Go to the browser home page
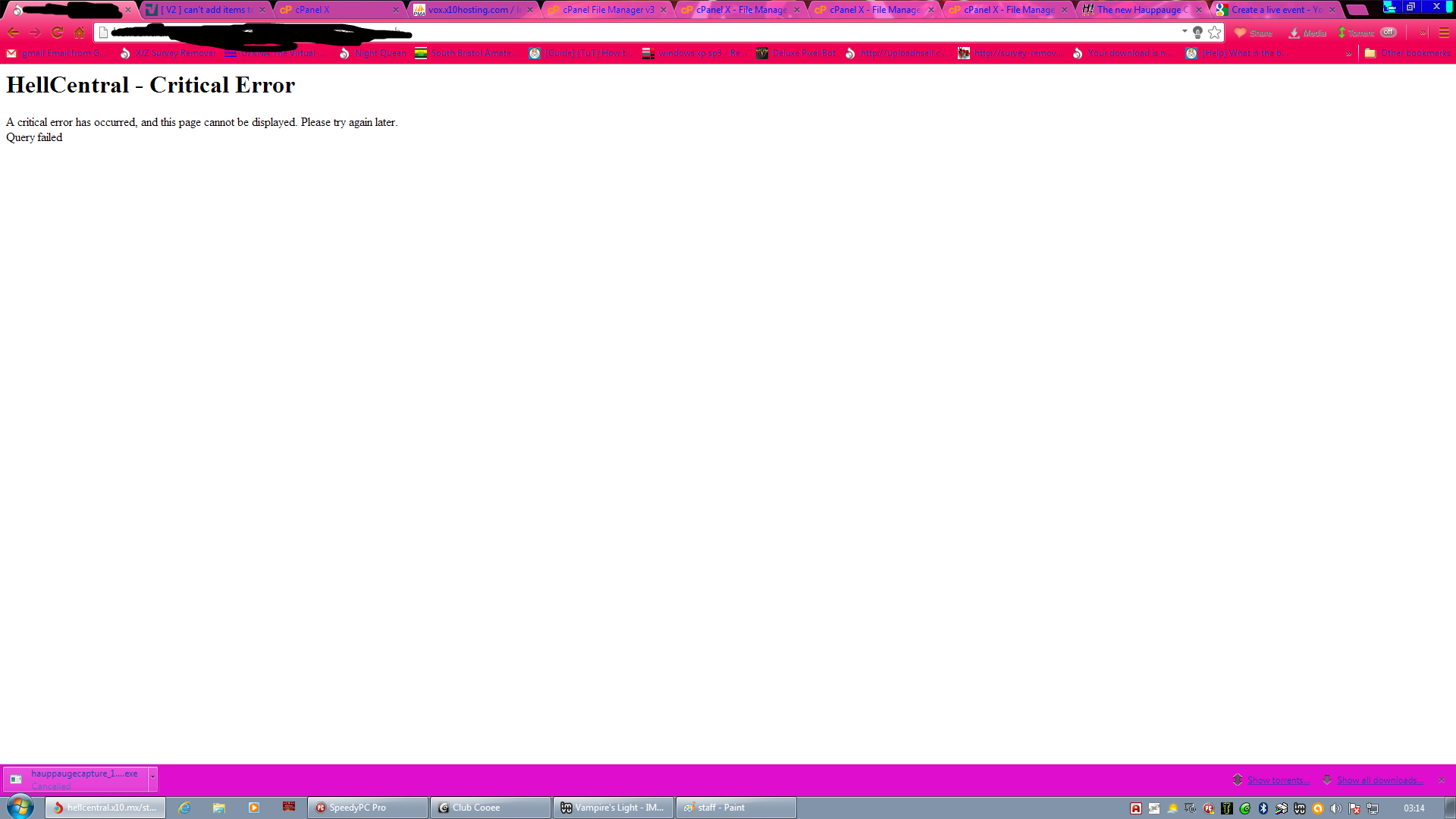This screenshot has width=1456, height=819. 80,33
